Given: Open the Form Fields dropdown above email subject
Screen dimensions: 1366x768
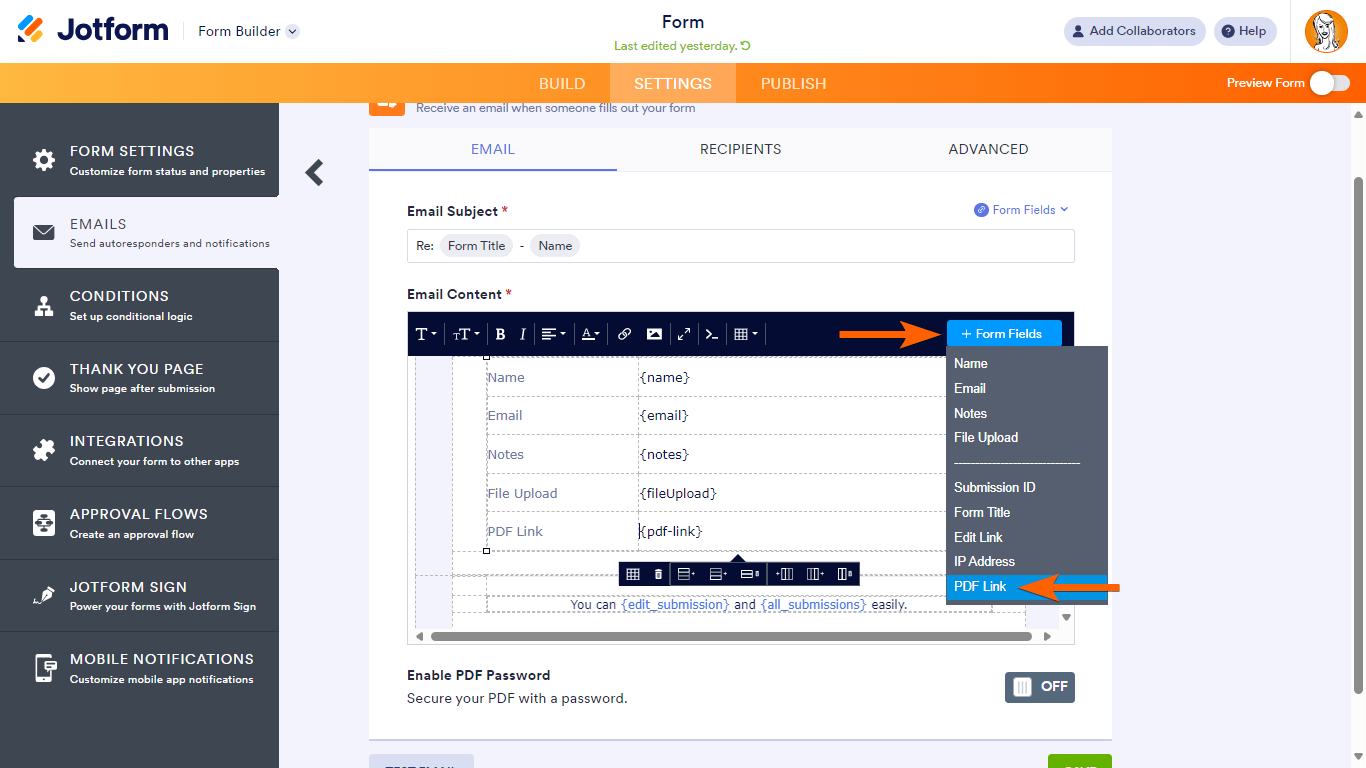Looking at the screenshot, I should pos(1022,210).
